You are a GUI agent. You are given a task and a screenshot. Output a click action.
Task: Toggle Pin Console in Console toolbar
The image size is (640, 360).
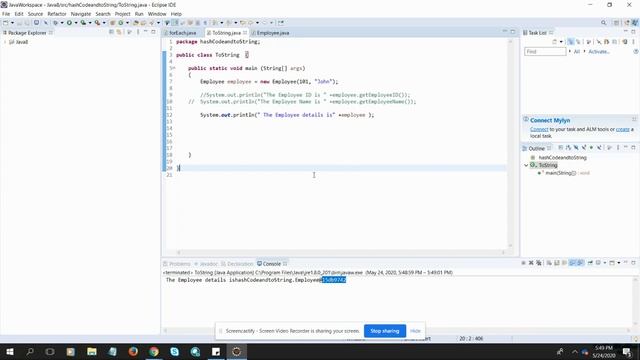(x=590, y=263)
